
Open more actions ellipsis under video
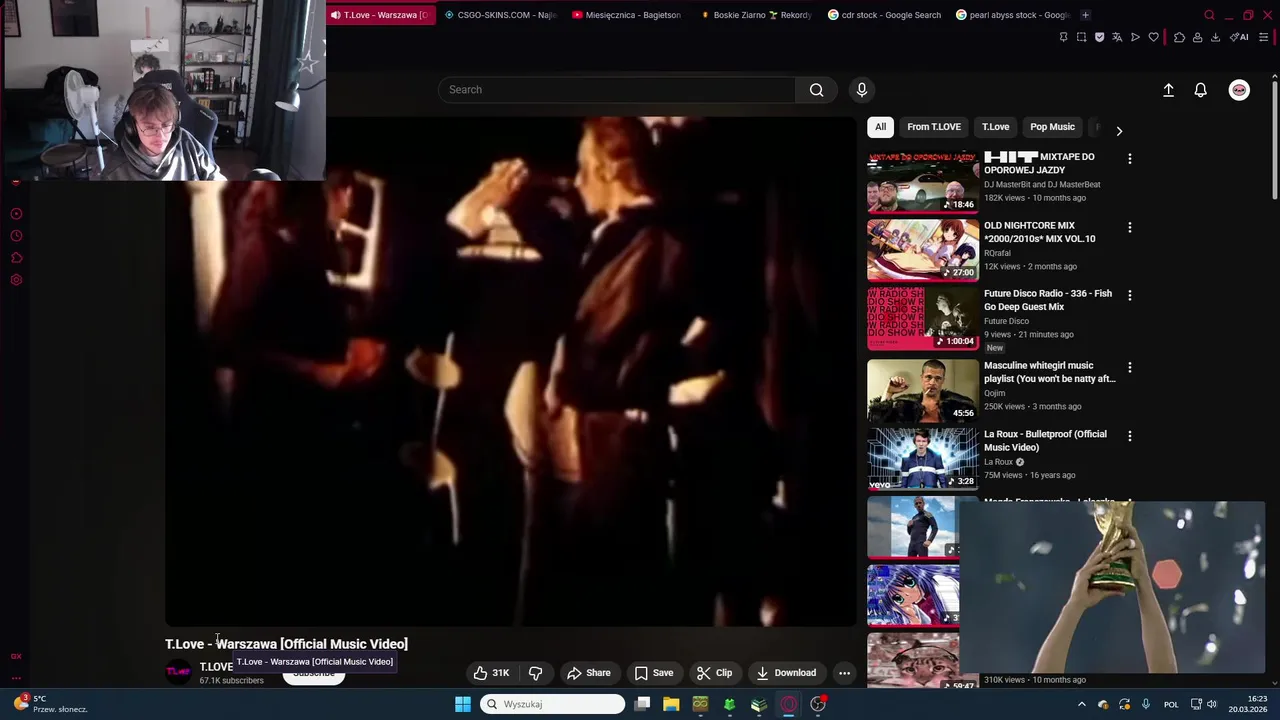pyautogui.click(x=844, y=673)
